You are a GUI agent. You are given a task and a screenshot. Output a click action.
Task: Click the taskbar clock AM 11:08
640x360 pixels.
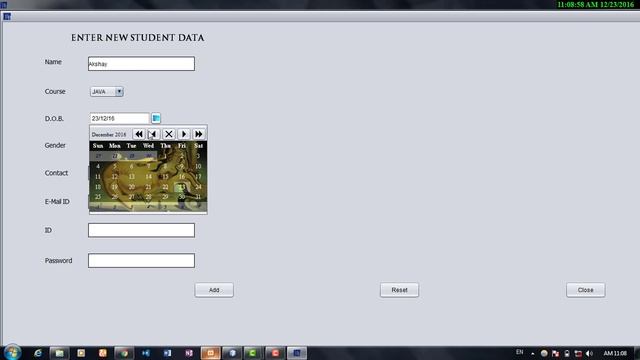[x=615, y=353]
